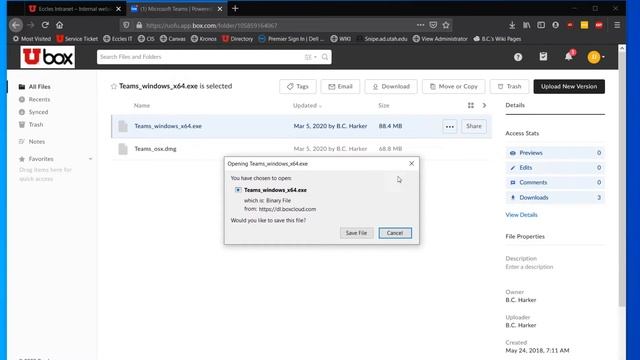The height and width of the screenshot is (360, 640).
Task: Go to browser home page
Action: pyautogui.click(x=60, y=25)
